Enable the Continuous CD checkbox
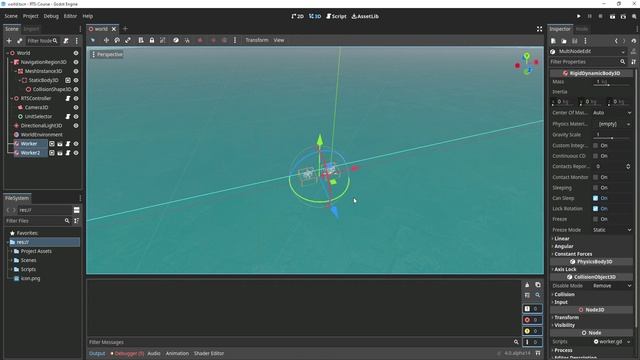Image resolution: width=640 pixels, height=360 pixels. (596, 156)
